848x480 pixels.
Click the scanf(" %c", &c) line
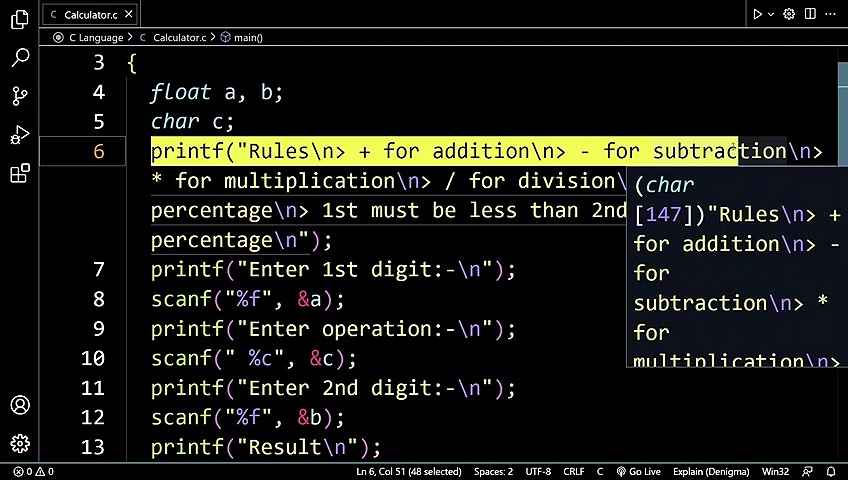(254, 358)
